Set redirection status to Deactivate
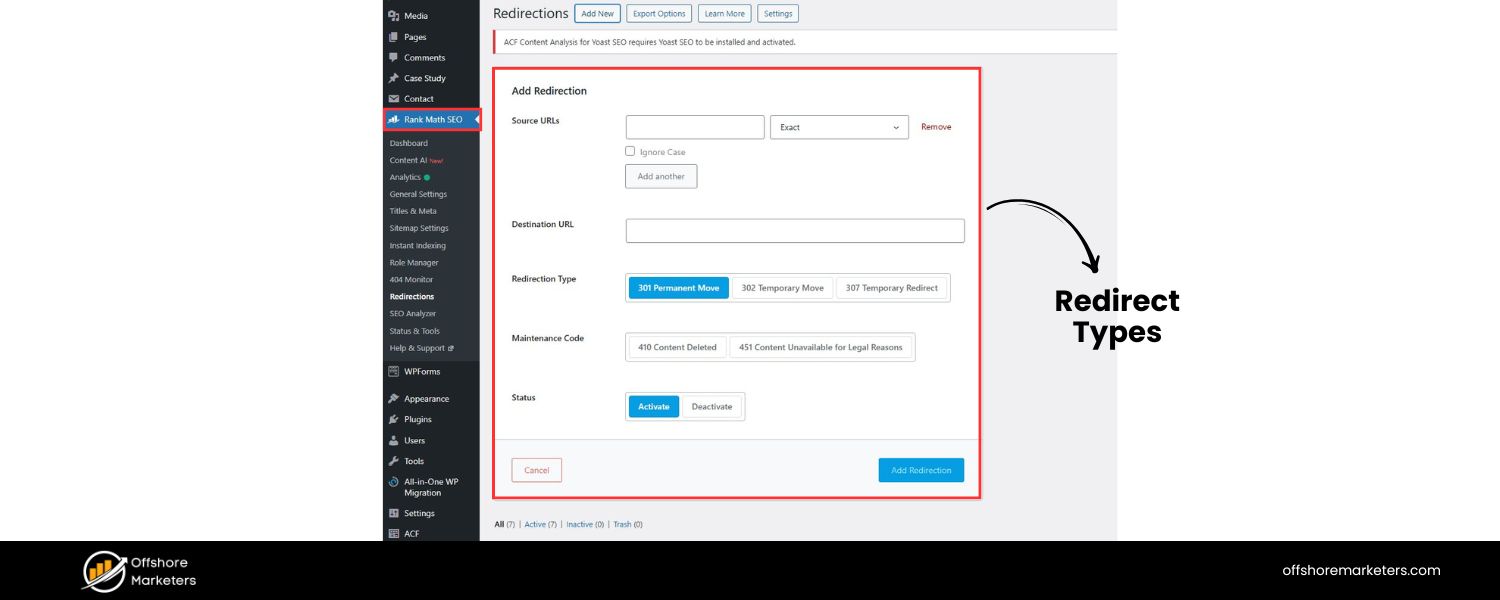The width and height of the screenshot is (1500, 600). 712,406
